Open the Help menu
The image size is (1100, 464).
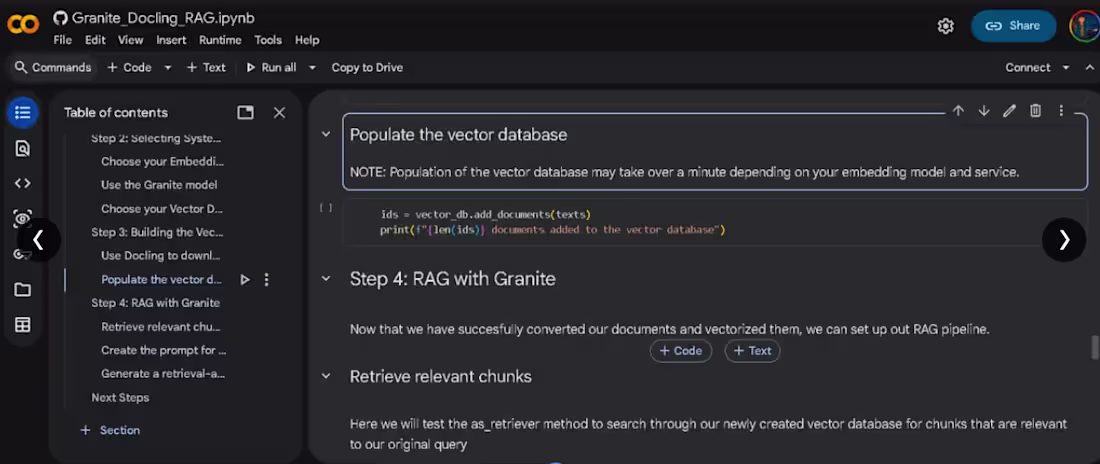(x=307, y=40)
